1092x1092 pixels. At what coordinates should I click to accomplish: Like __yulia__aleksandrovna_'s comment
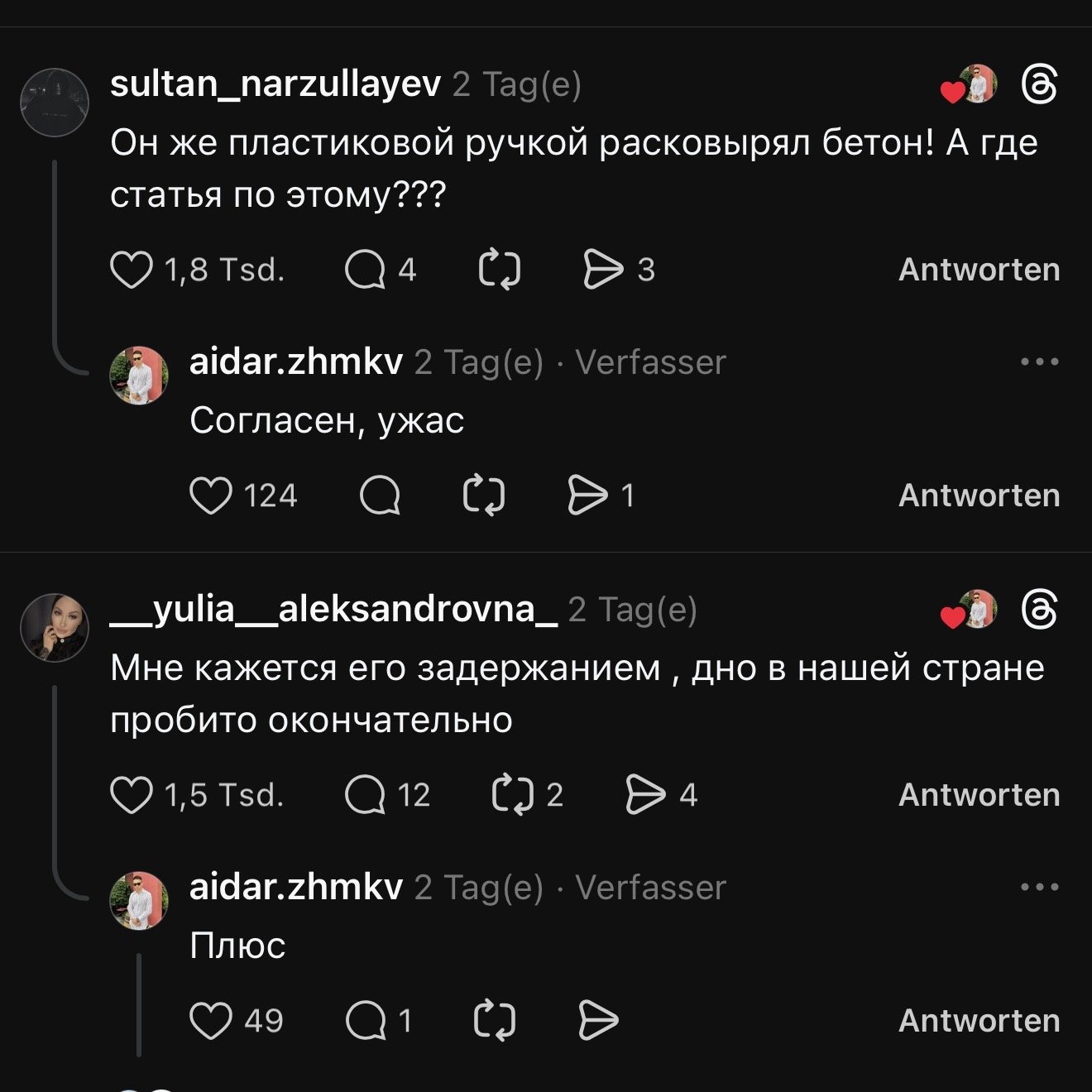[x=132, y=795]
